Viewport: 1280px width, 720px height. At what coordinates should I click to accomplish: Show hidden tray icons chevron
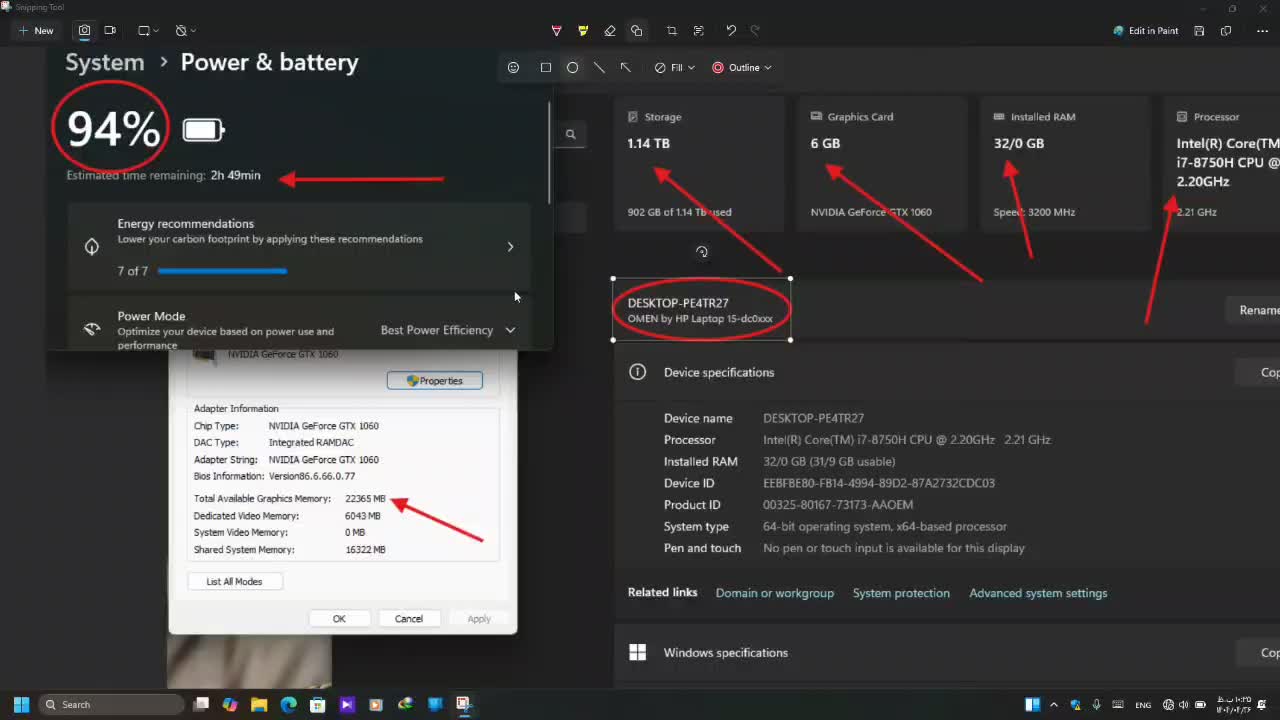pyautogui.click(x=1054, y=705)
